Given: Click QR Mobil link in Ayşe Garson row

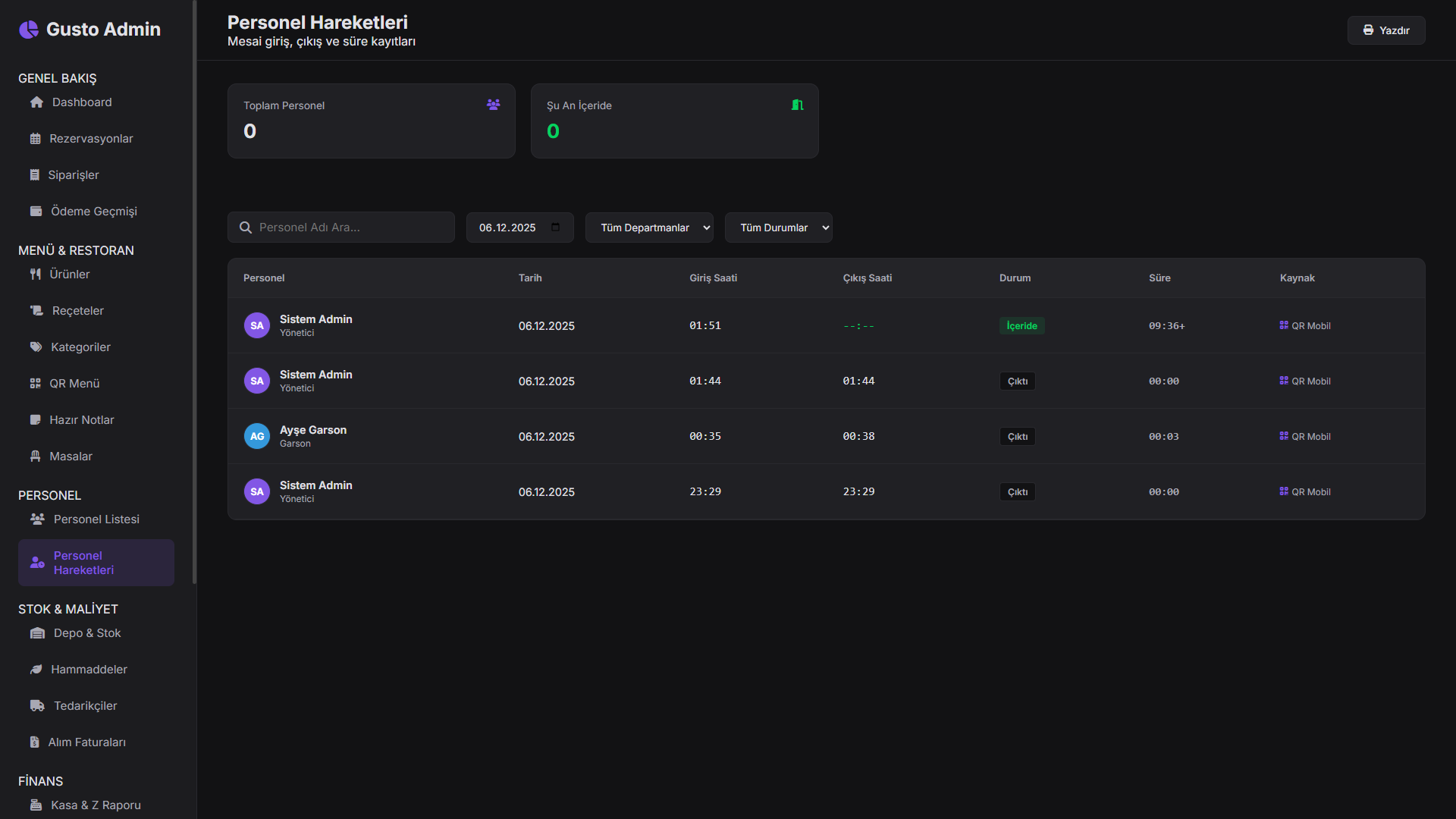Looking at the screenshot, I should [x=1305, y=437].
